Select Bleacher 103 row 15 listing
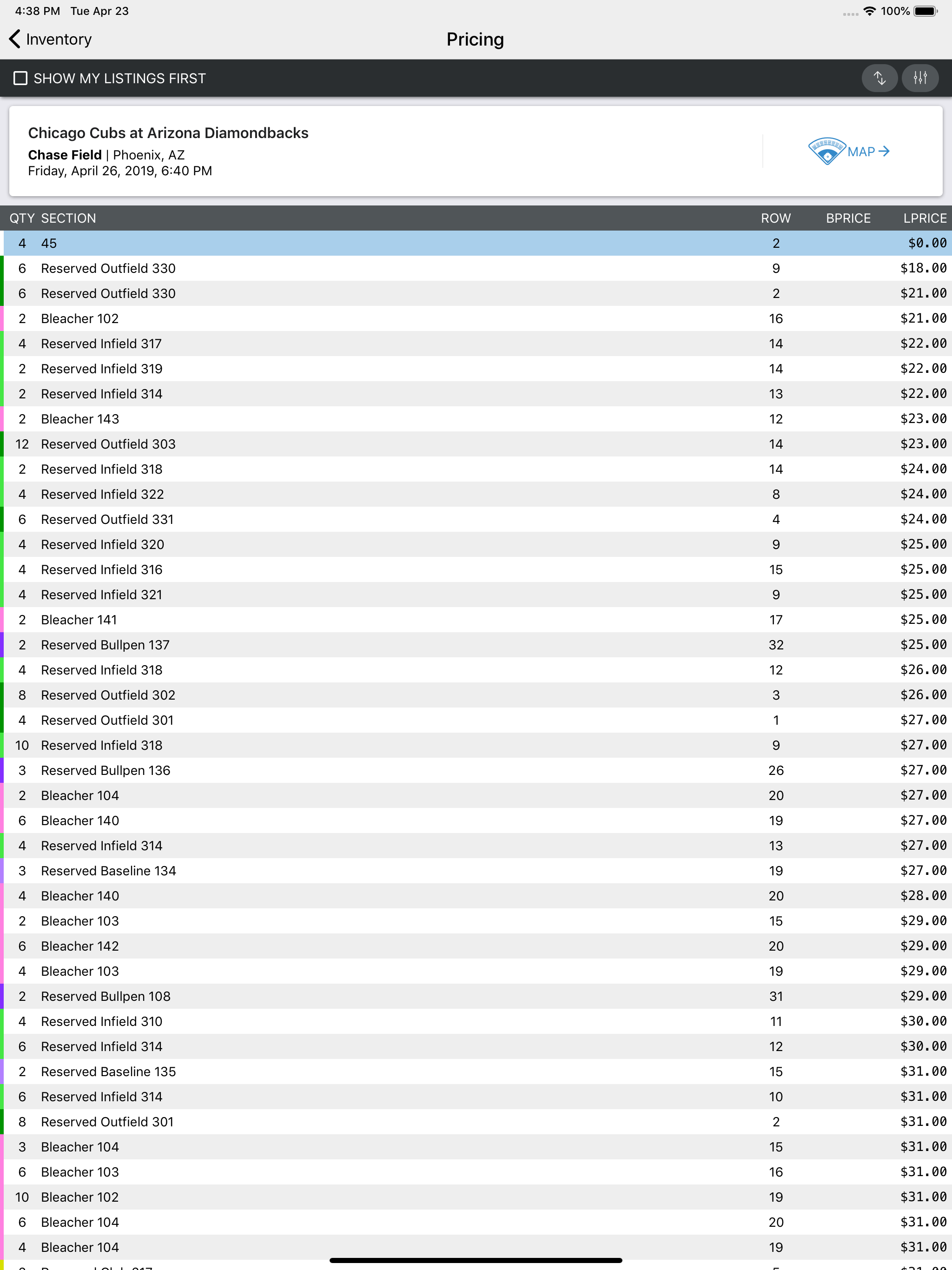The width and height of the screenshot is (952, 1270). click(x=476, y=921)
